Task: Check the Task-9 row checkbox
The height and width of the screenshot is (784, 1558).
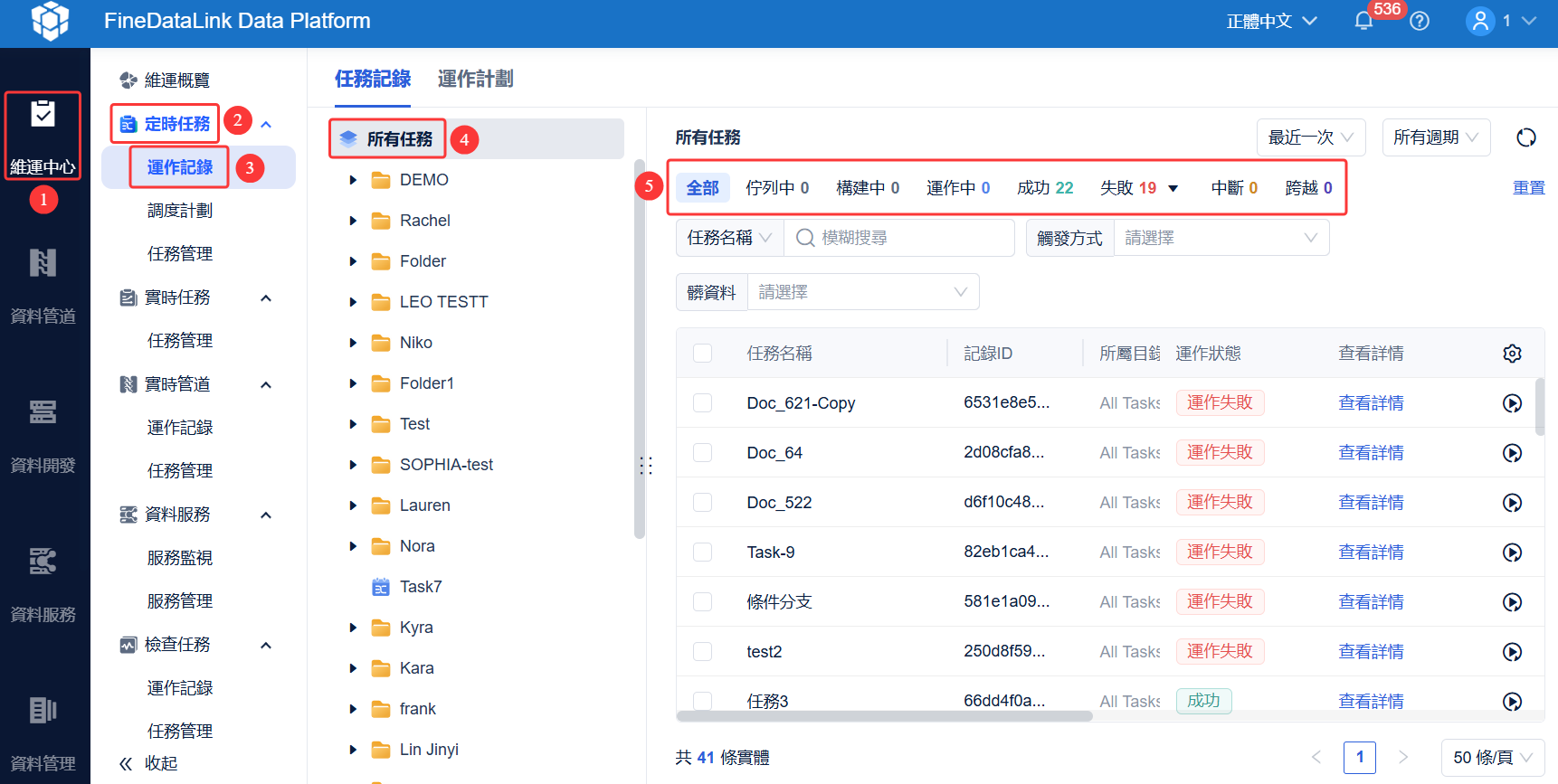Action: click(x=702, y=552)
